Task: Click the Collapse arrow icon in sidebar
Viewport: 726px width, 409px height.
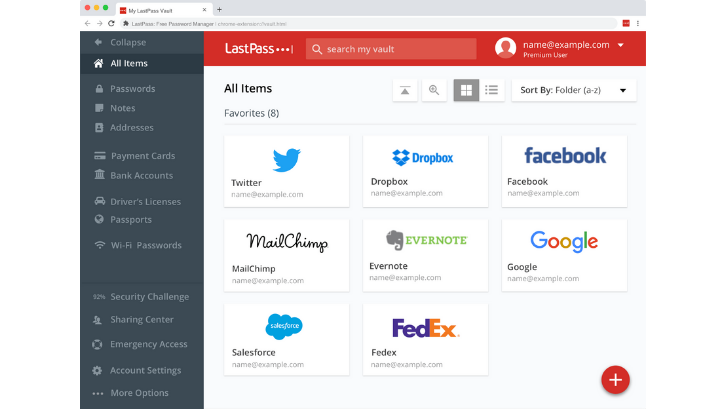Action: pos(98,42)
